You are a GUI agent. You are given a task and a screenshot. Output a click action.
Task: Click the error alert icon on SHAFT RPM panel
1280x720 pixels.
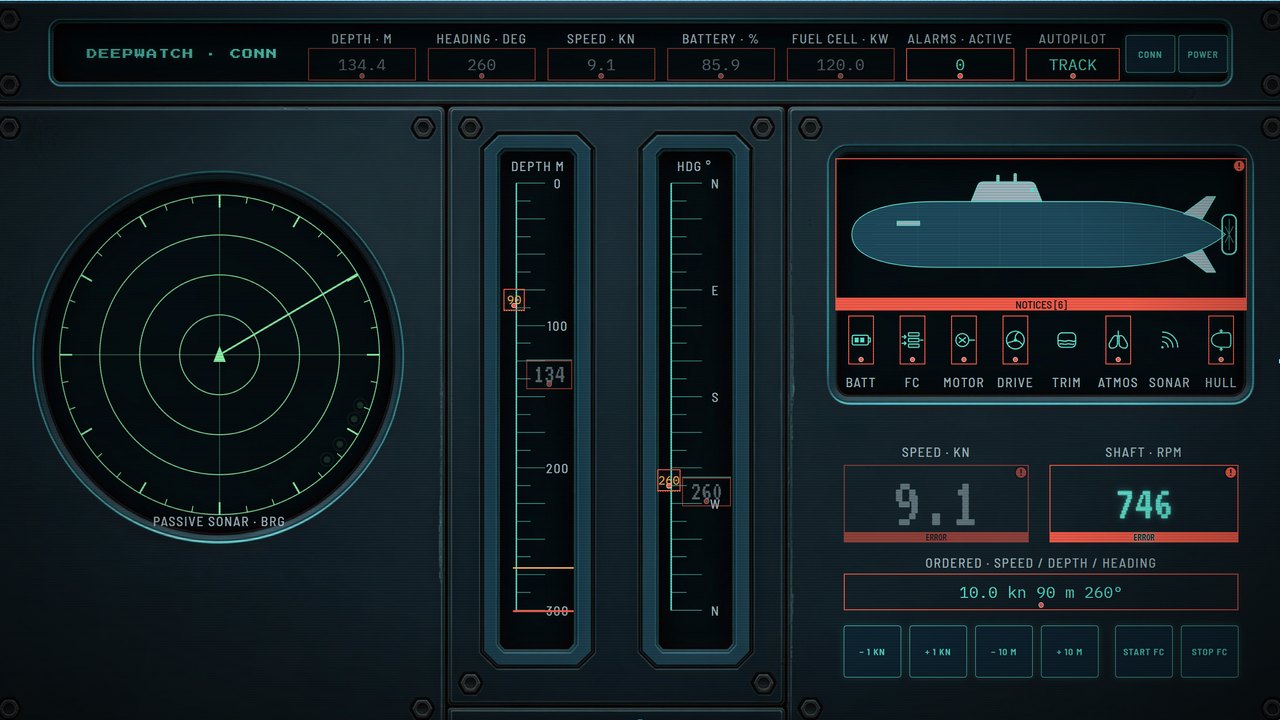point(1230,472)
